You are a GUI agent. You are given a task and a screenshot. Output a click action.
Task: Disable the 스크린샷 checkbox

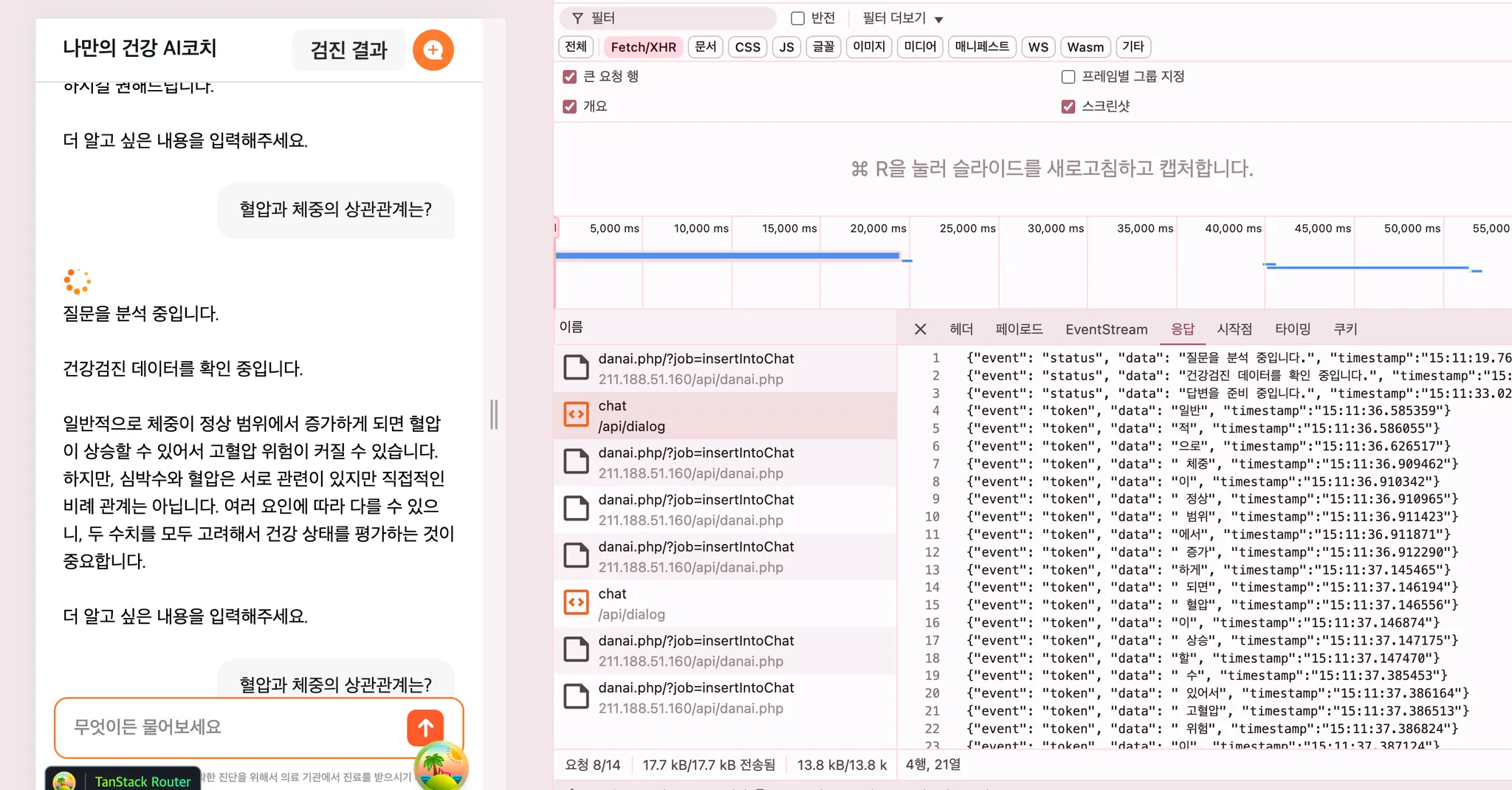coord(1068,106)
